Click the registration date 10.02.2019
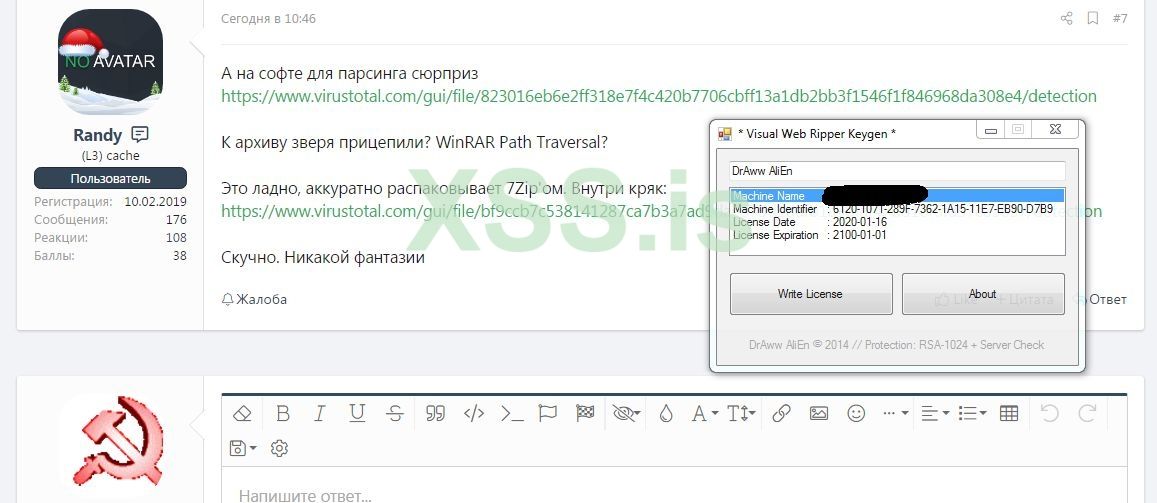This screenshot has height=503, width=1157. click(x=156, y=201)
